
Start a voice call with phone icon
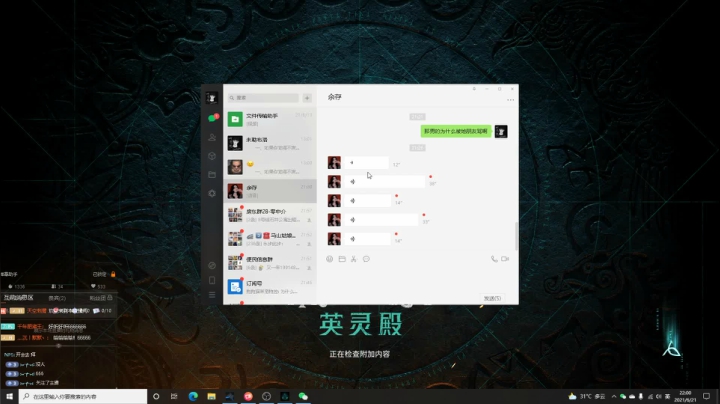point(494,259)
